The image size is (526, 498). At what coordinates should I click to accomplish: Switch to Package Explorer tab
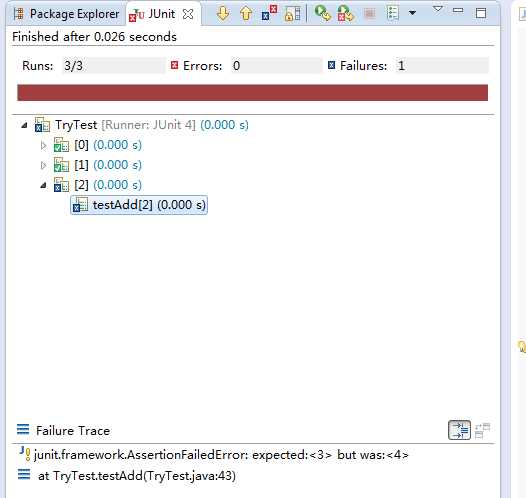(66, 14)
